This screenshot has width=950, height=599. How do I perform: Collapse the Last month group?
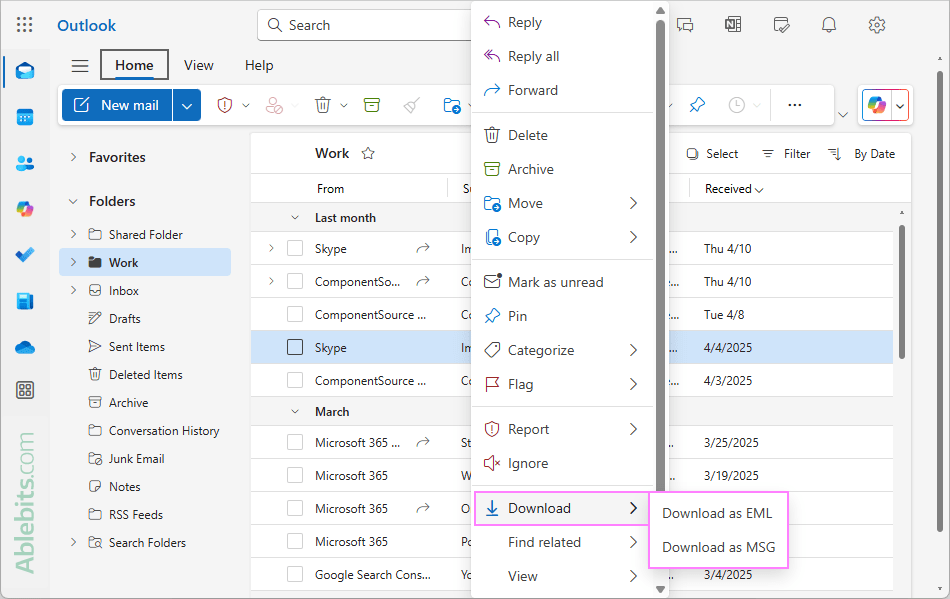[295, 217]
